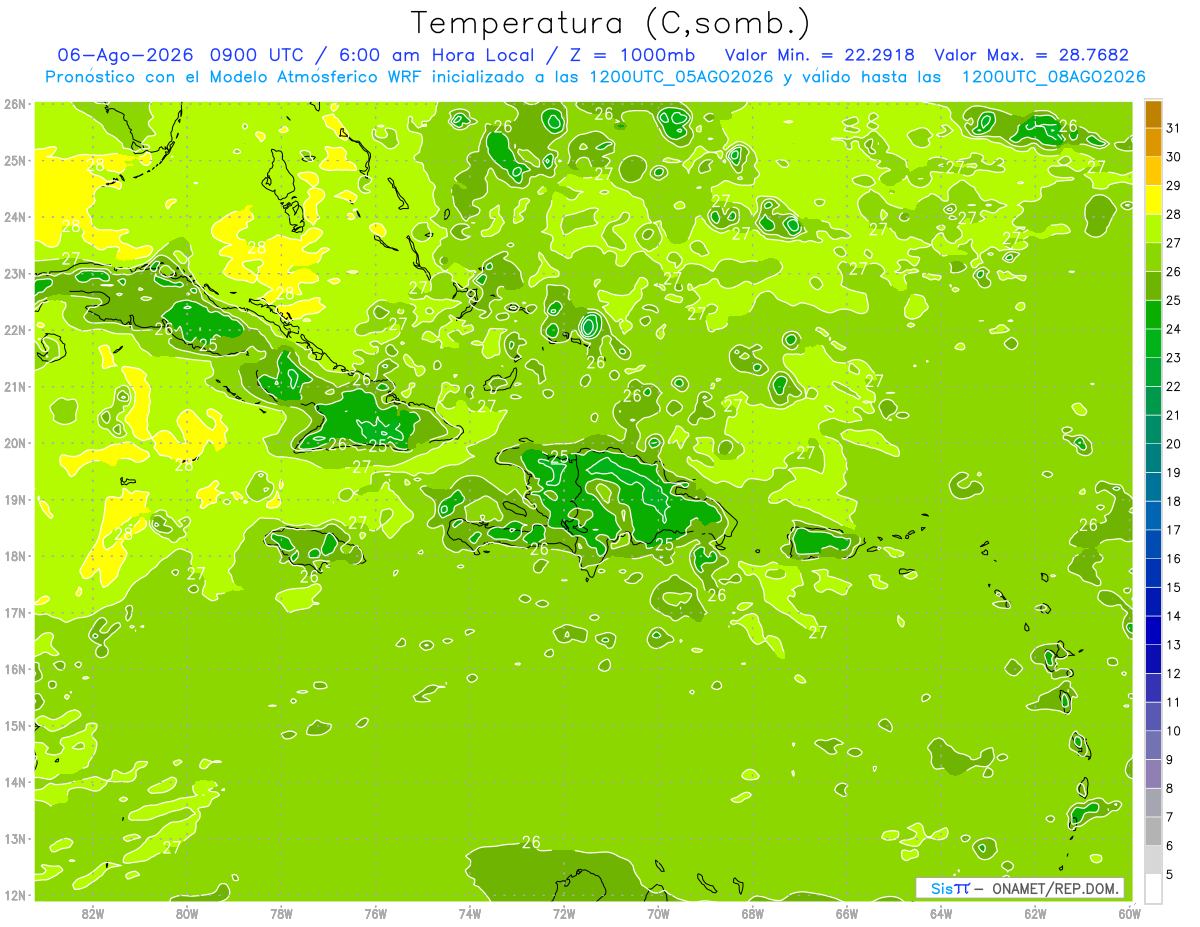Click initialization time '1200UTC_05AGO2026'
1200x927 pixels.
click(681, 76)
